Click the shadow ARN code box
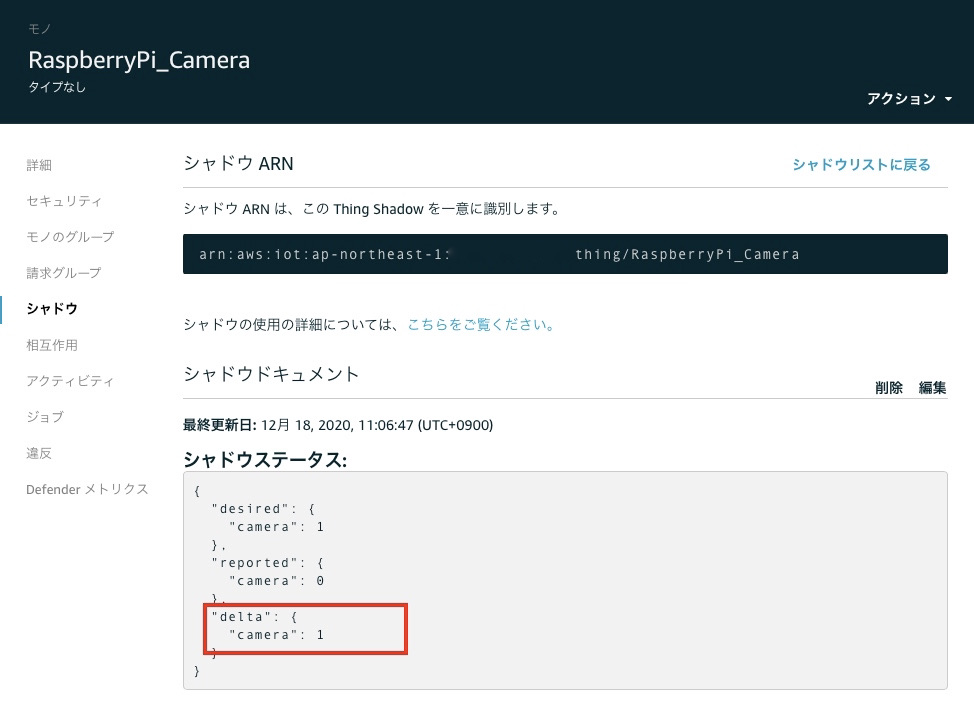974x707 pixels. click(565, 254)
